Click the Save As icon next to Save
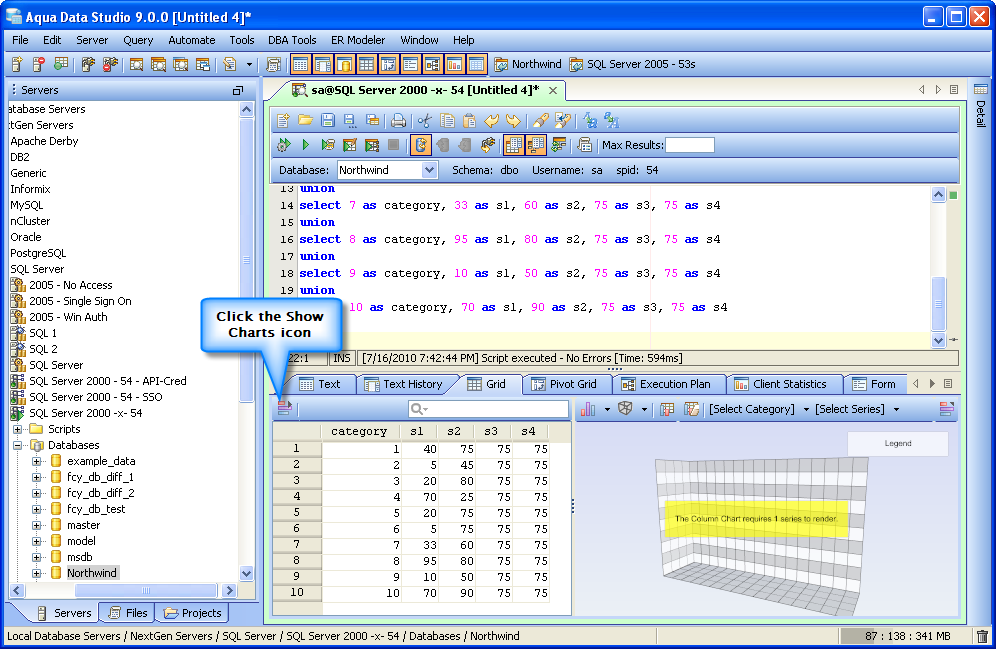 click(349, 120)
